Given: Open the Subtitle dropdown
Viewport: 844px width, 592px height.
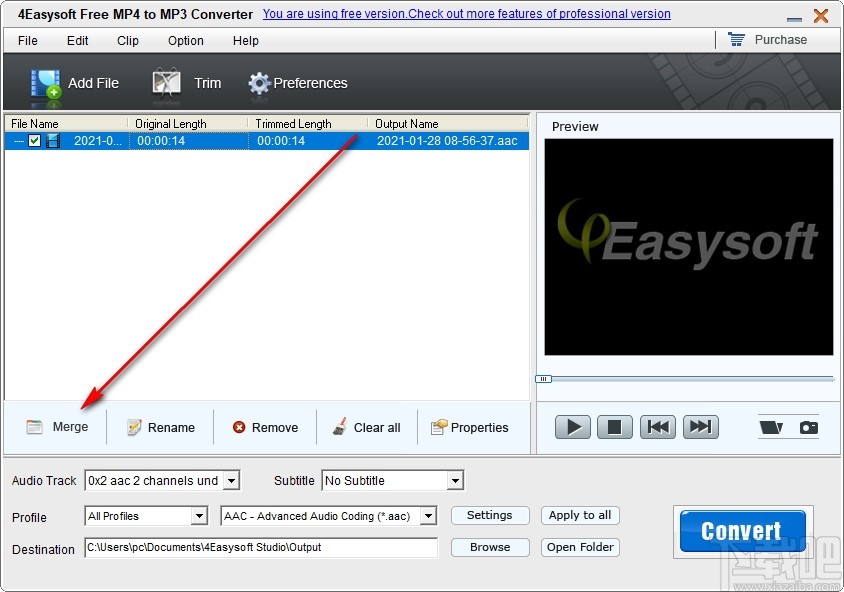Looking at the screenshot, I should pos(456,480).
